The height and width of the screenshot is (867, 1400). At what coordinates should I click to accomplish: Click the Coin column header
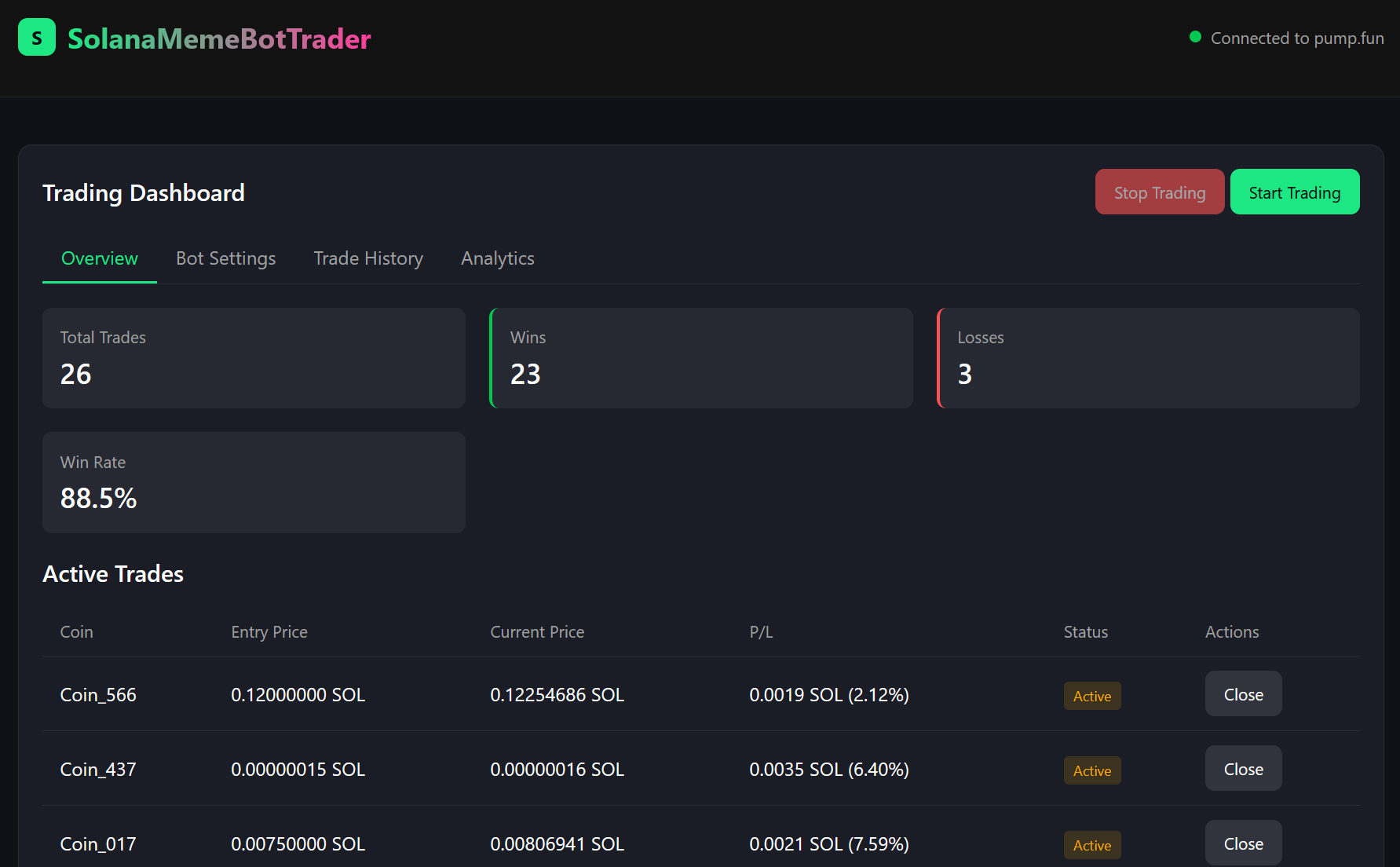click(77, 632)
